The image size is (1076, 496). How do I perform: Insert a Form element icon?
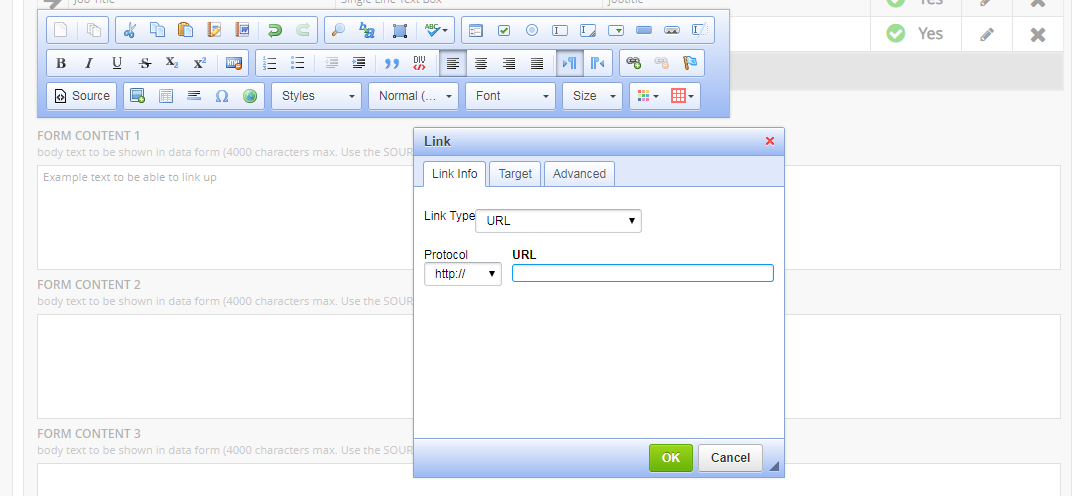click(476, 30)
